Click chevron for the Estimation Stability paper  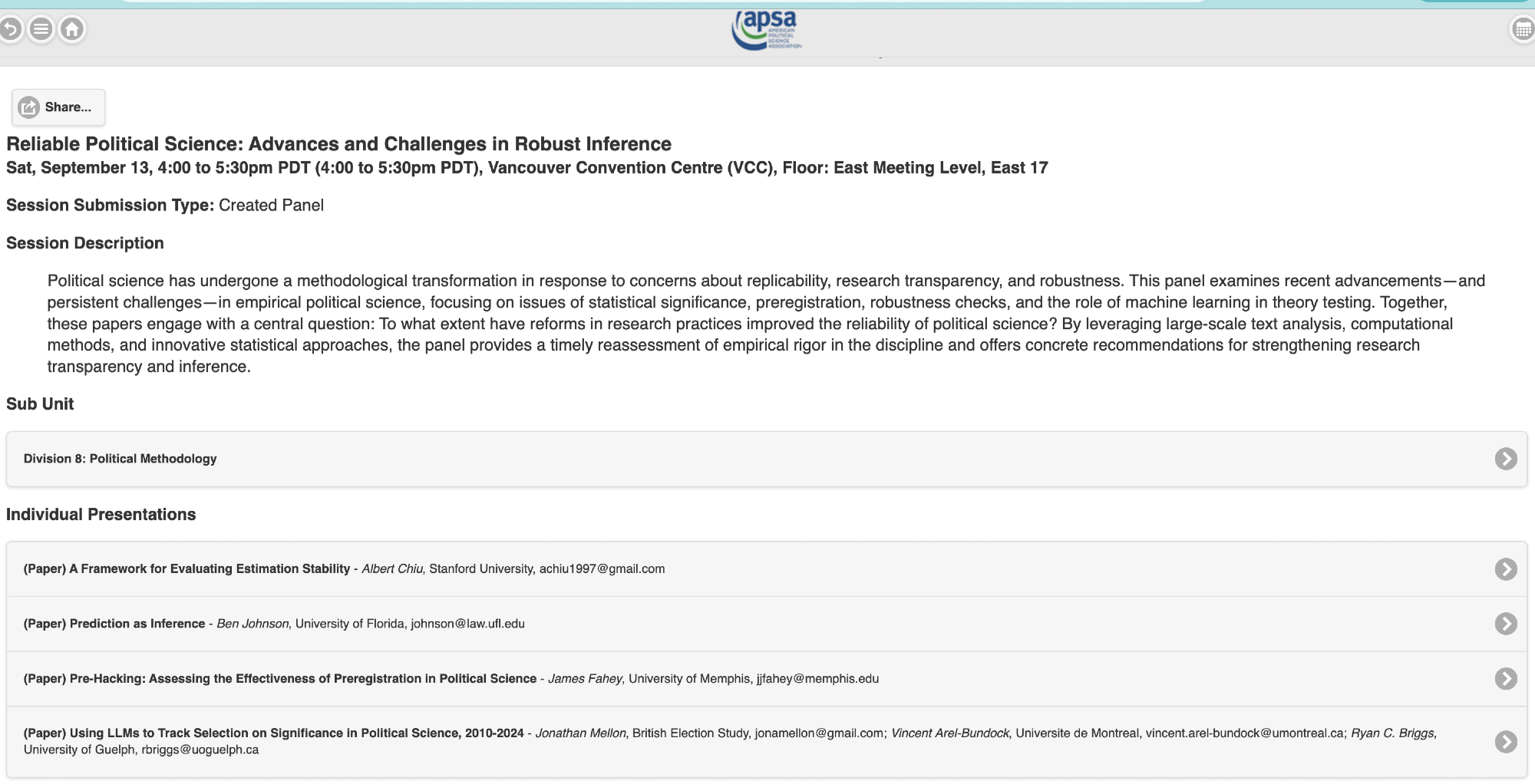pyautogui.click(x=1505, y=569)
